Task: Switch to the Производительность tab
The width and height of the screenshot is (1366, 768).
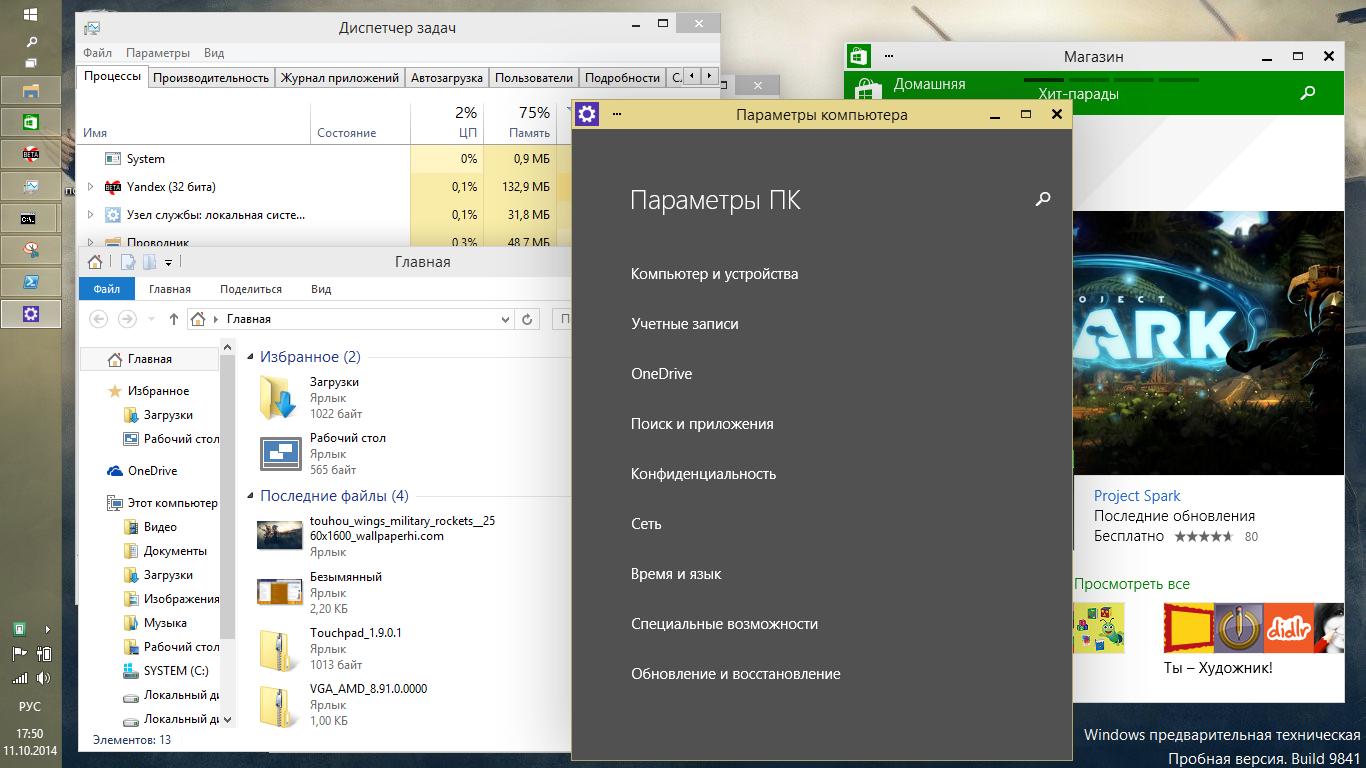Action: click(211, 77)
